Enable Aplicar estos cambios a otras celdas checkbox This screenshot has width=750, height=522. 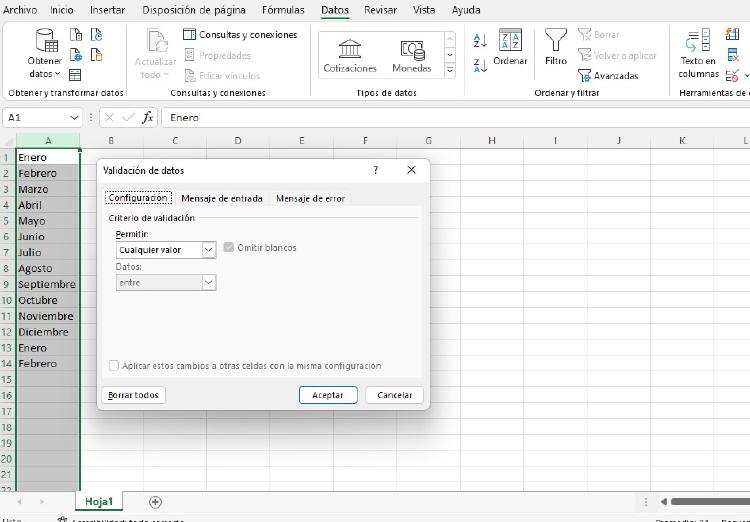[114, 366]
